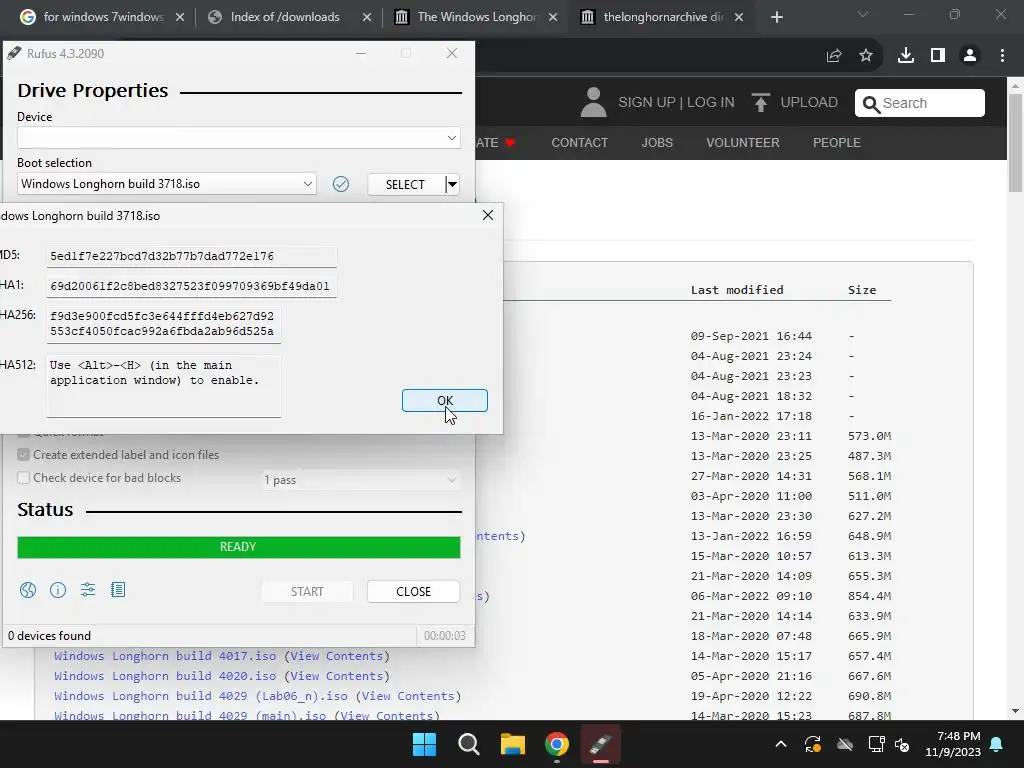
Task: Click the CLOSE button in Rufus
Action: 413,592
